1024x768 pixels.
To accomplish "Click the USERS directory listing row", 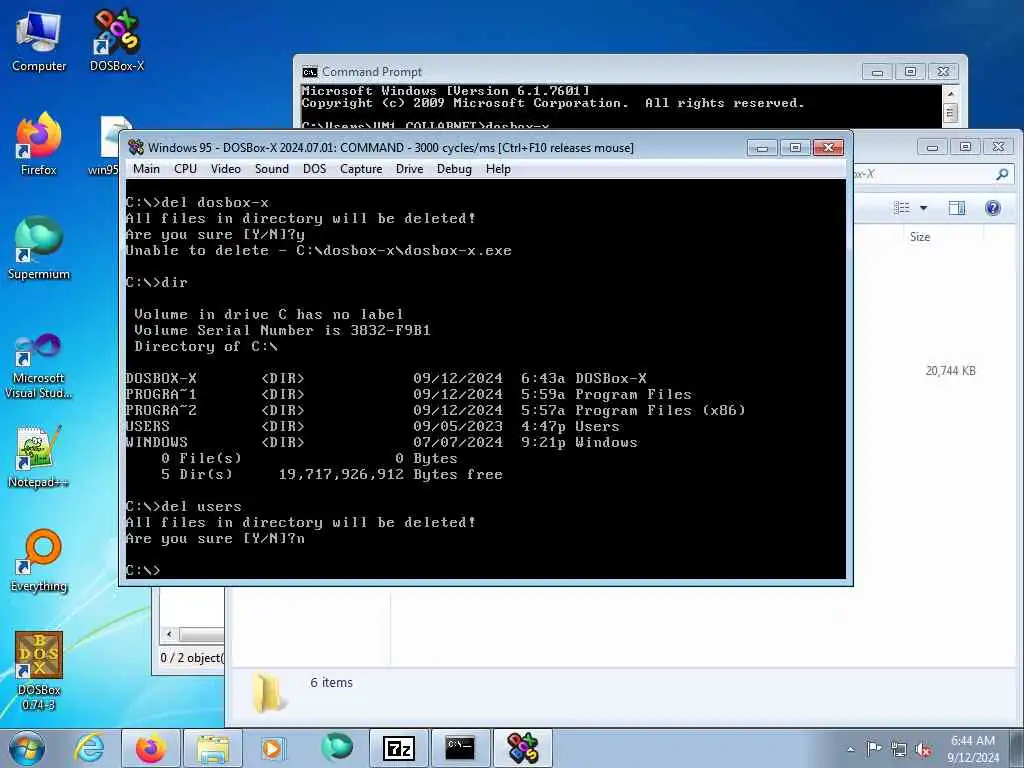I will pyautogui.click(x=372, y=426).
